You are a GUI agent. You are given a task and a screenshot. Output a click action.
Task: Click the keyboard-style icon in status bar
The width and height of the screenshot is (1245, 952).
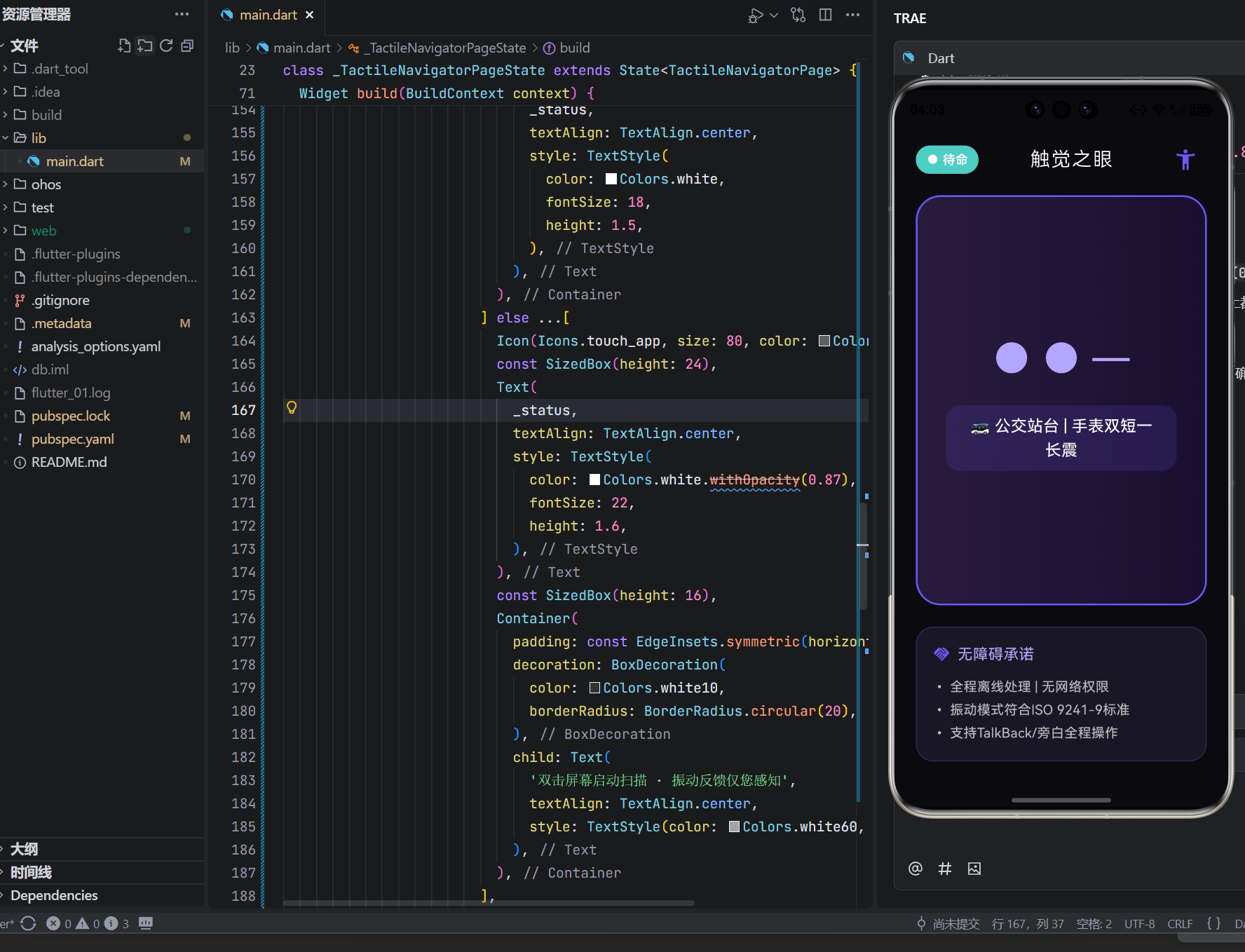146,923
